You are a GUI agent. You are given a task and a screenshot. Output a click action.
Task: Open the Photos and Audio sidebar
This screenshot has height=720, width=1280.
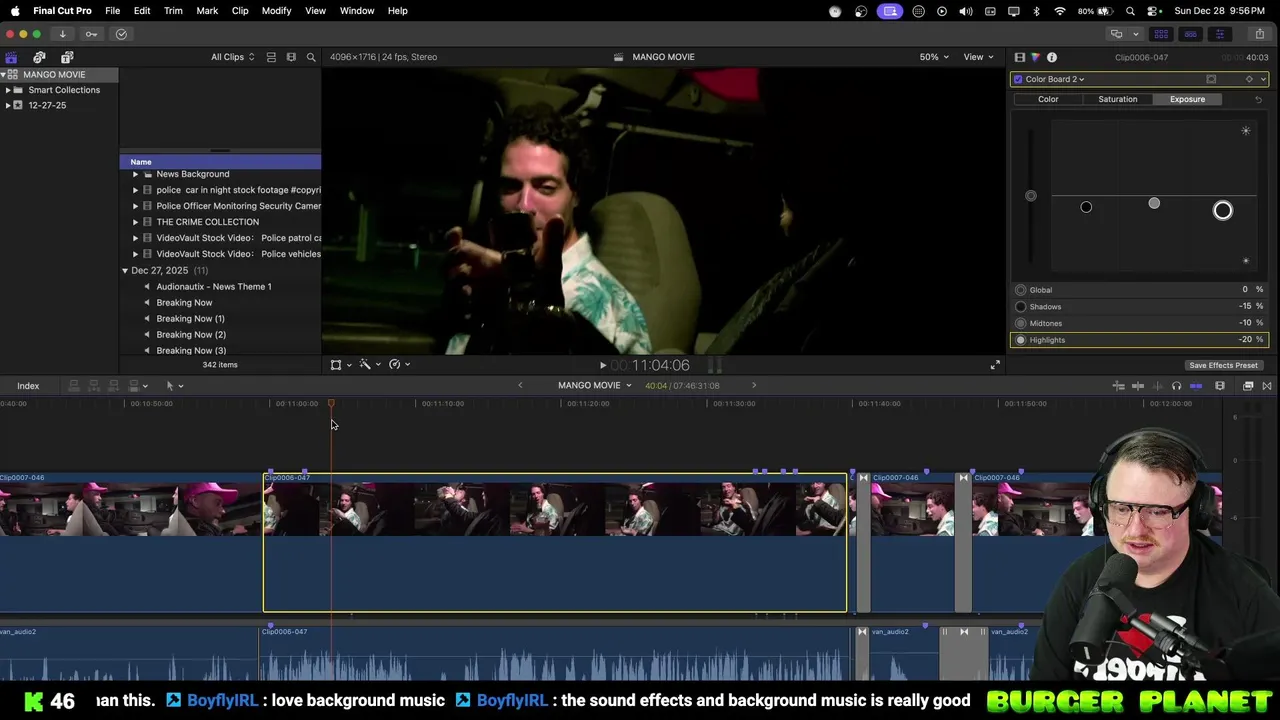point(39,57)
